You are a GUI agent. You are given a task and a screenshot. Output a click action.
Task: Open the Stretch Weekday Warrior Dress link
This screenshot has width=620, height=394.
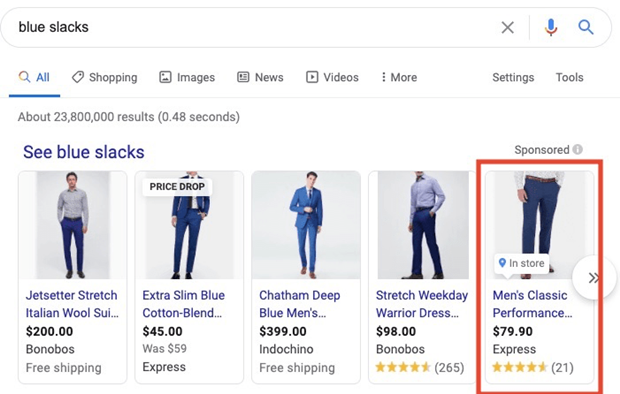point(422,304)
